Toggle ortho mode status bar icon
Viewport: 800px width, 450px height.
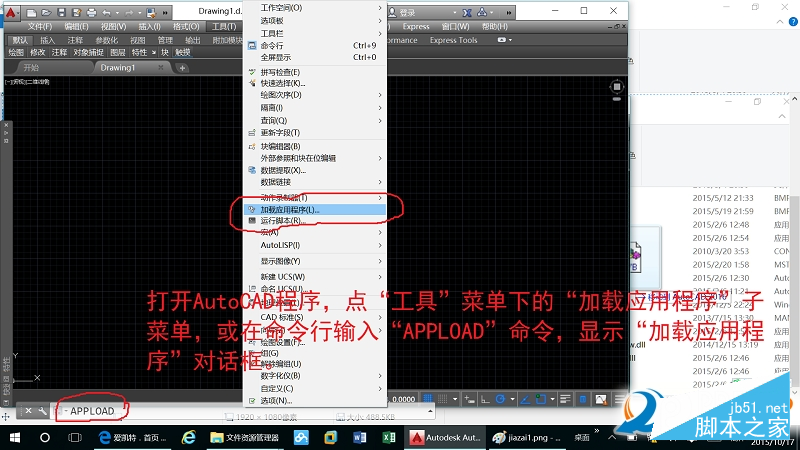pyautogui.click(x=485, y=399)
